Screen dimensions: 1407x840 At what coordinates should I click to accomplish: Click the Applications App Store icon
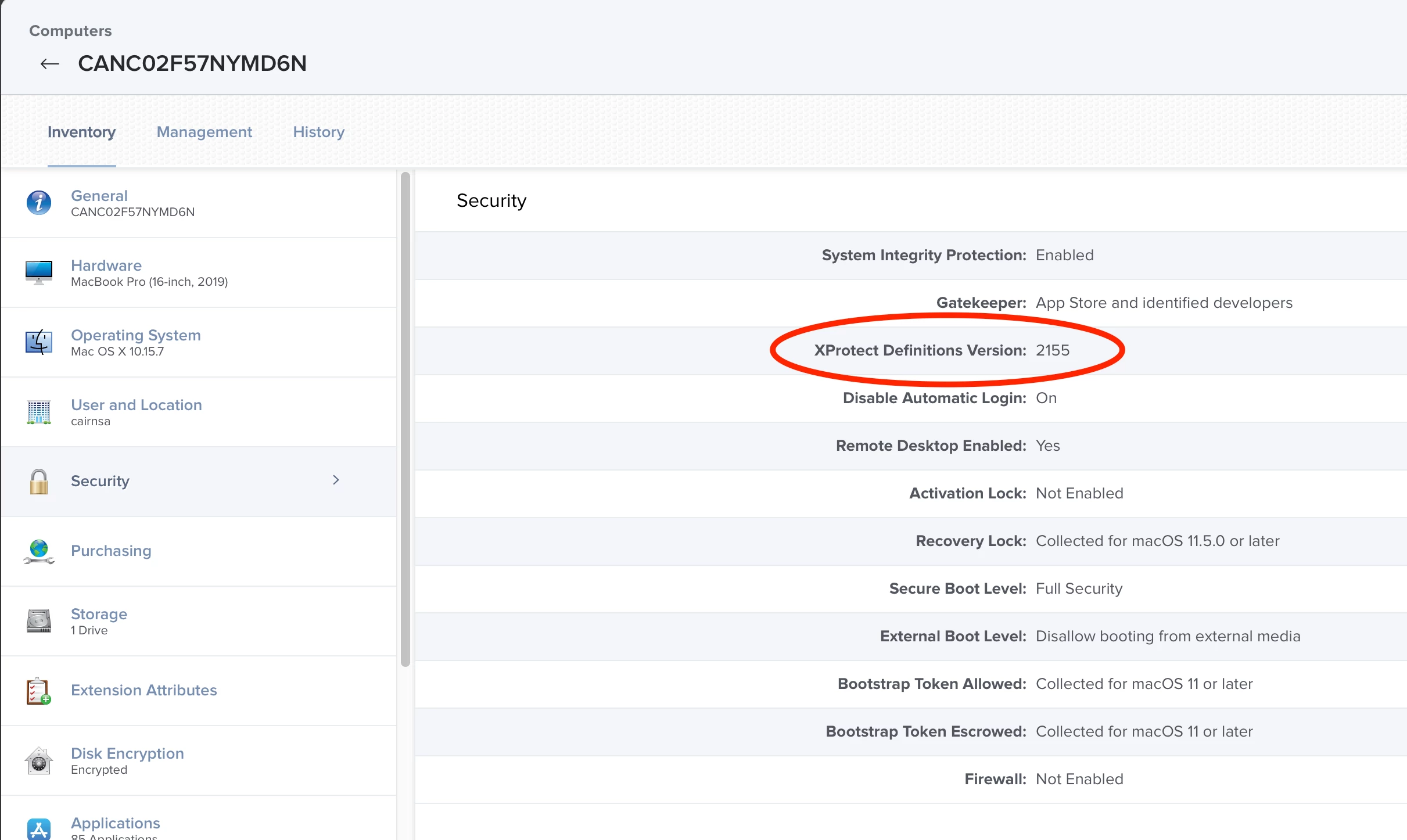pos(39,828)
